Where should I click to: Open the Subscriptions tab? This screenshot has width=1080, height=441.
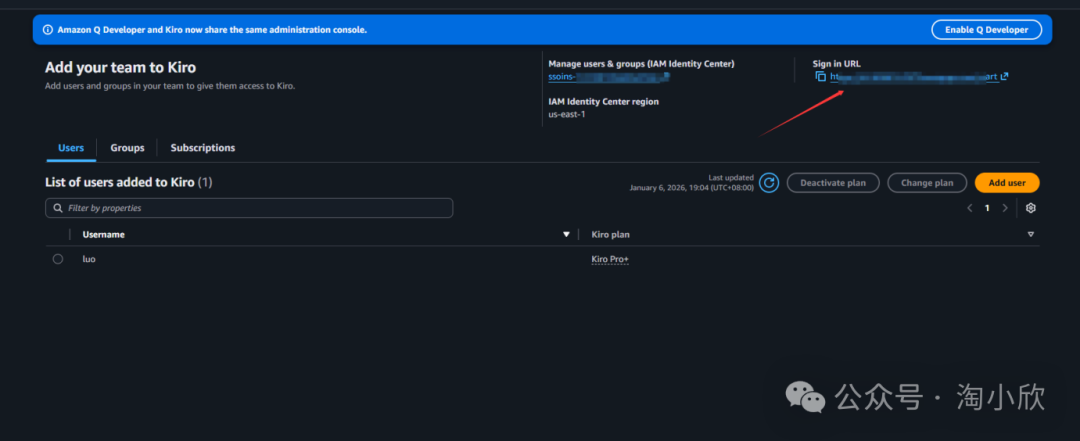tap(202, 148)
